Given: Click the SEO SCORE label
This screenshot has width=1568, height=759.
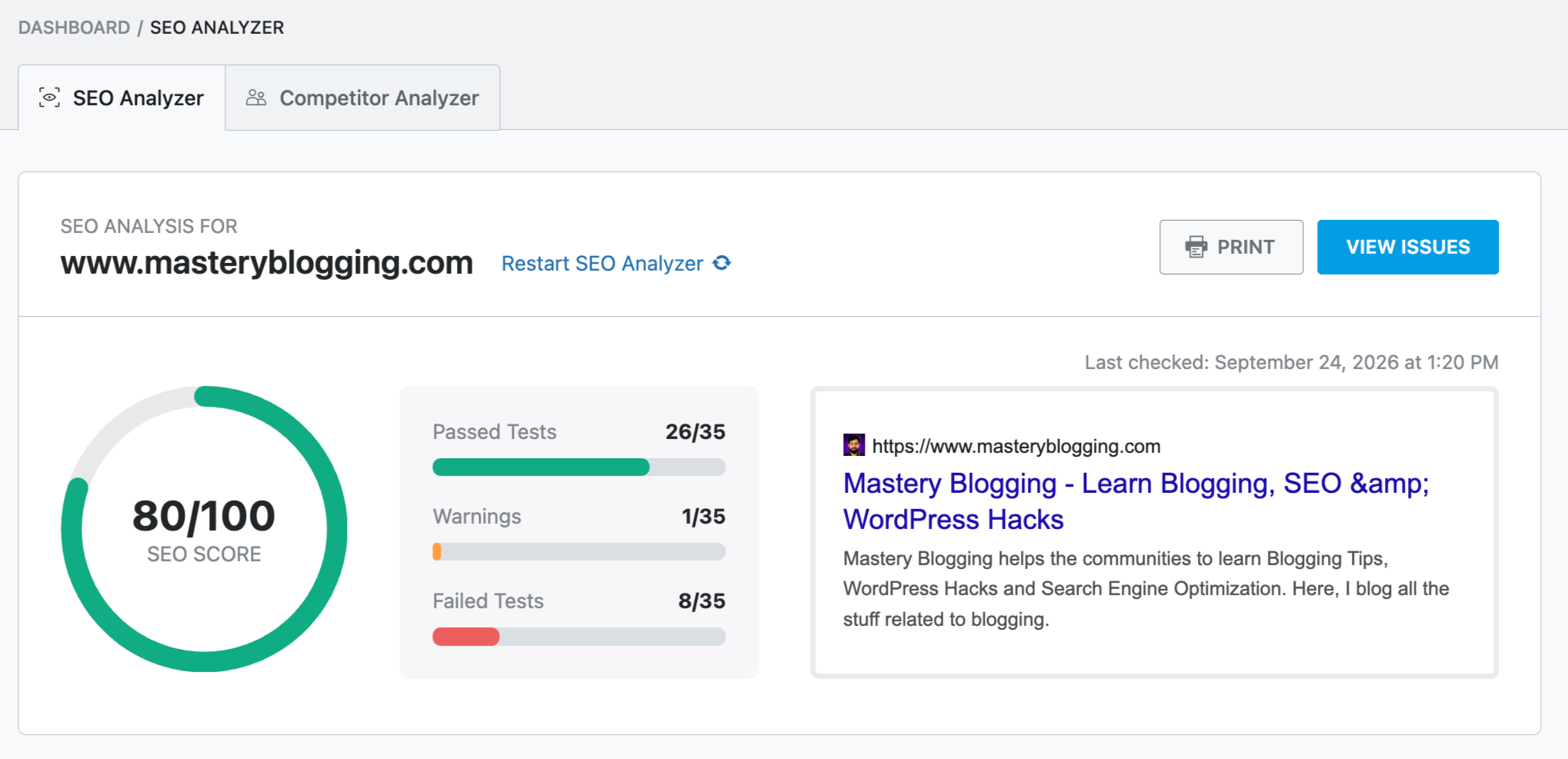Looking at the screenshot, I should [204, 554].
